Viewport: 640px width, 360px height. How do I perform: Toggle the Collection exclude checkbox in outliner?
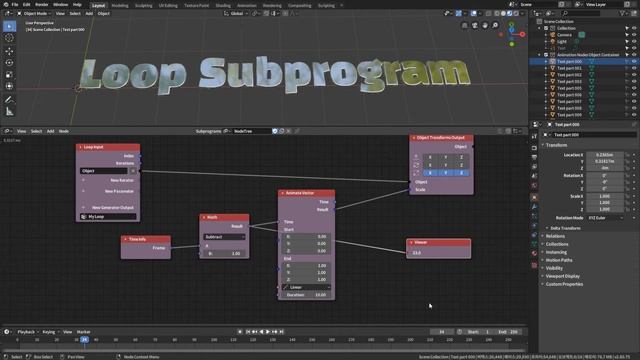[546, 28]
